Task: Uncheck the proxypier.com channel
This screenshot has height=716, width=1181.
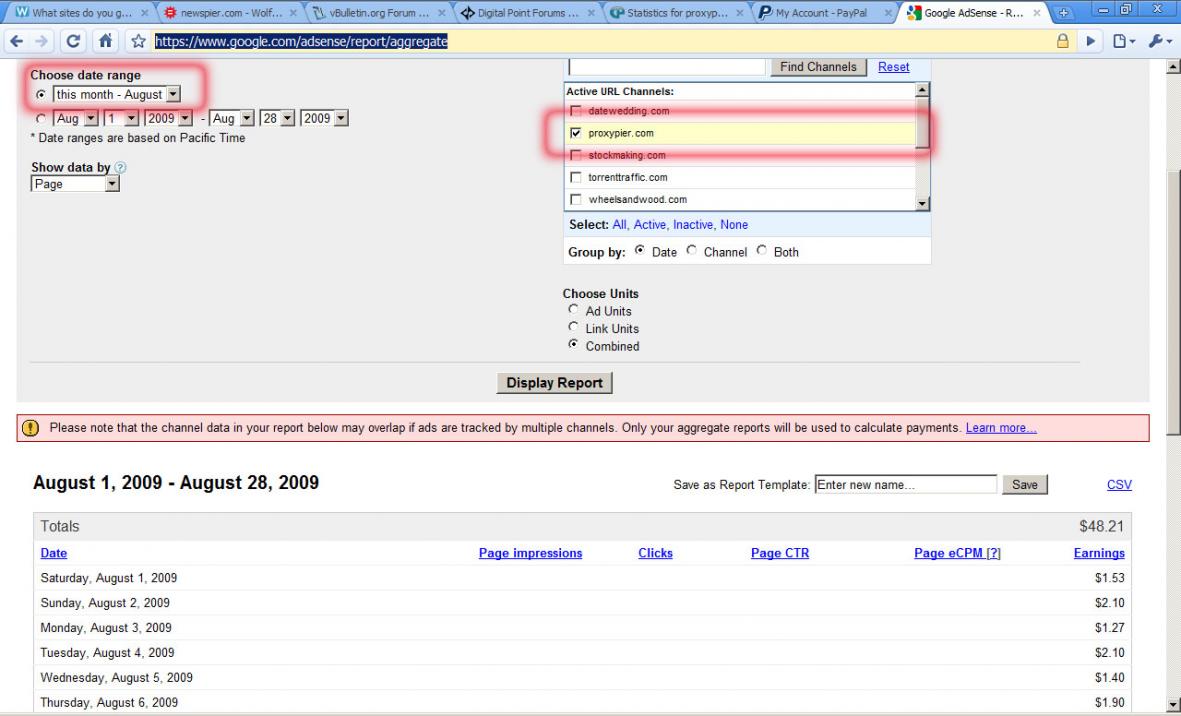Action: pos(576,133)
